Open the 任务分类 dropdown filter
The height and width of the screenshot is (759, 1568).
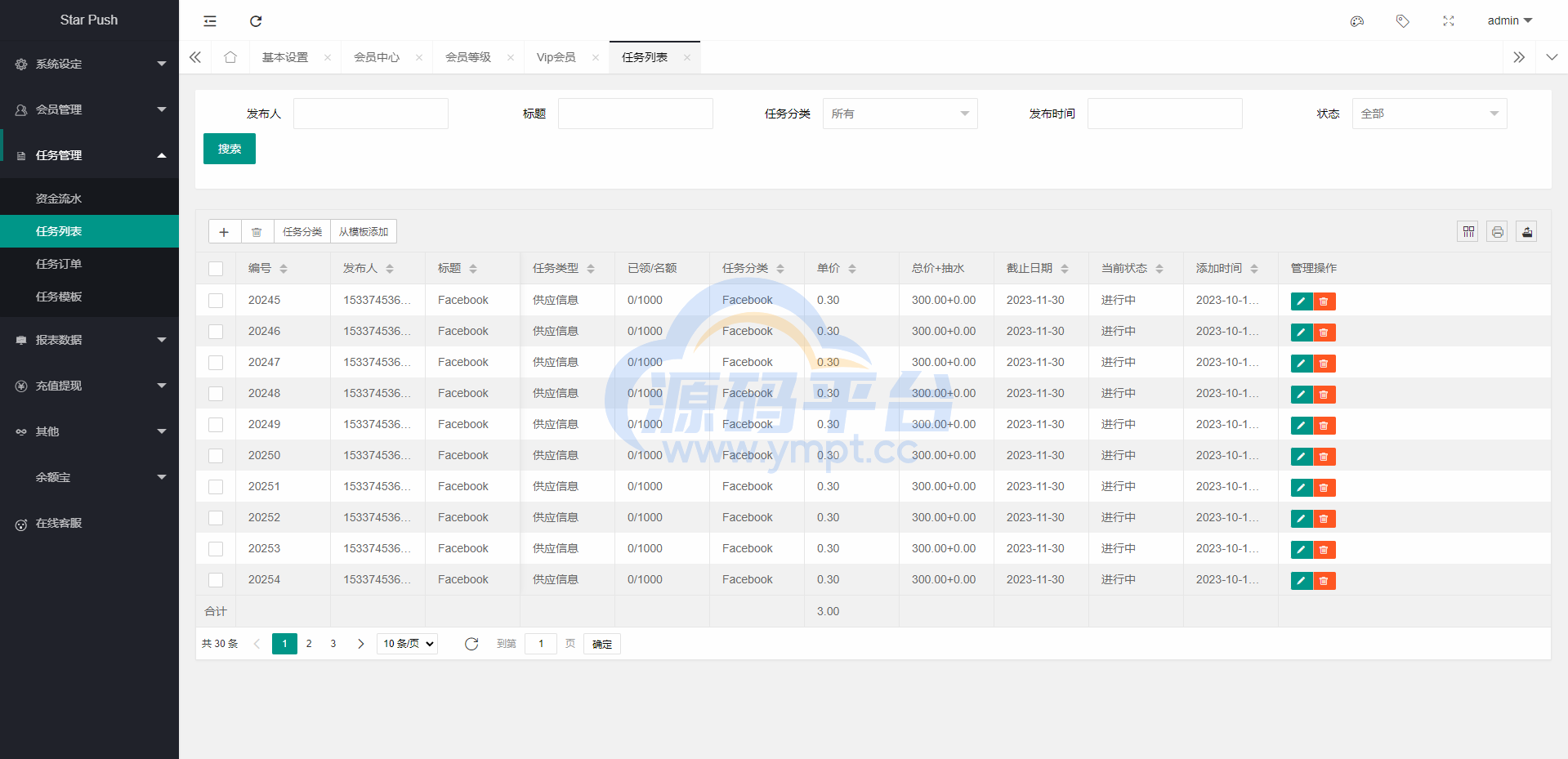pos(900,114)
